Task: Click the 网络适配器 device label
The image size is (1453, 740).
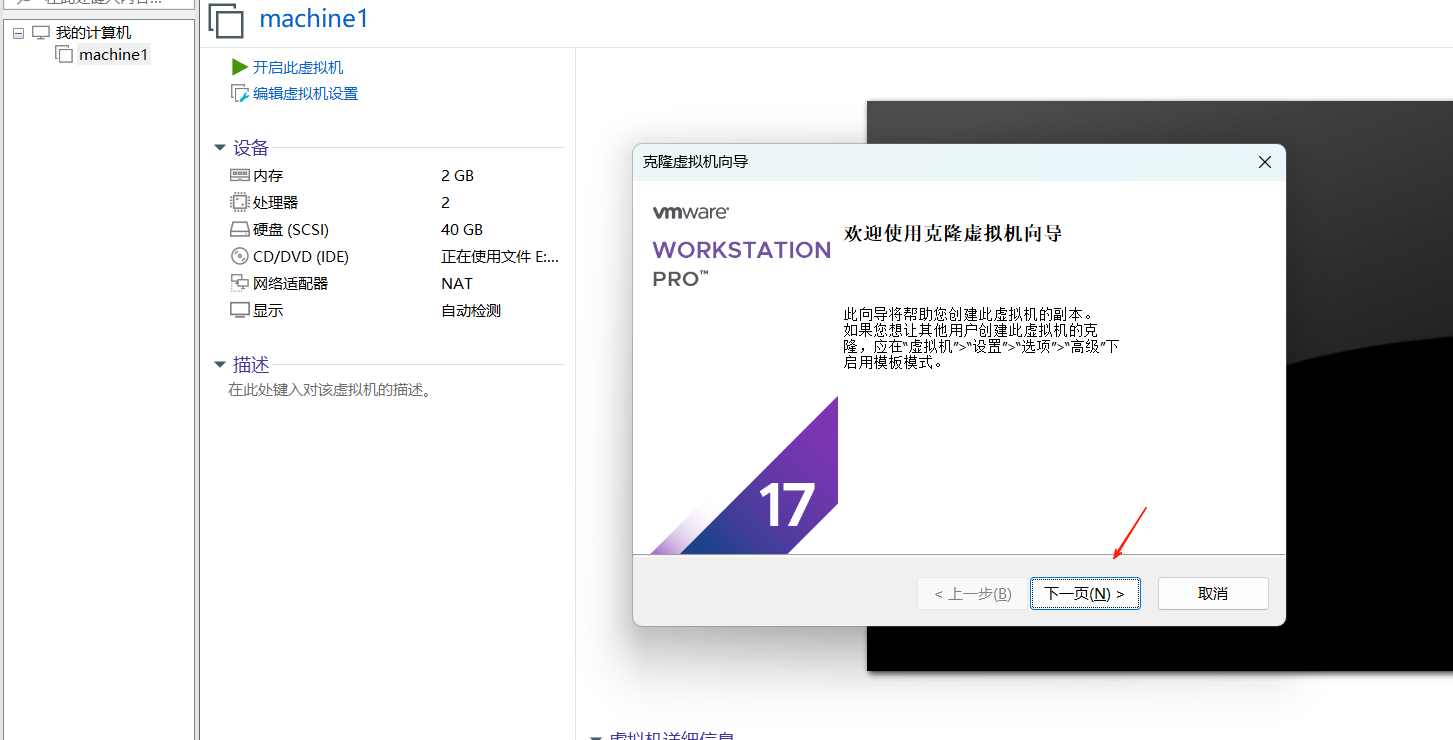Action: click(290, 283)
